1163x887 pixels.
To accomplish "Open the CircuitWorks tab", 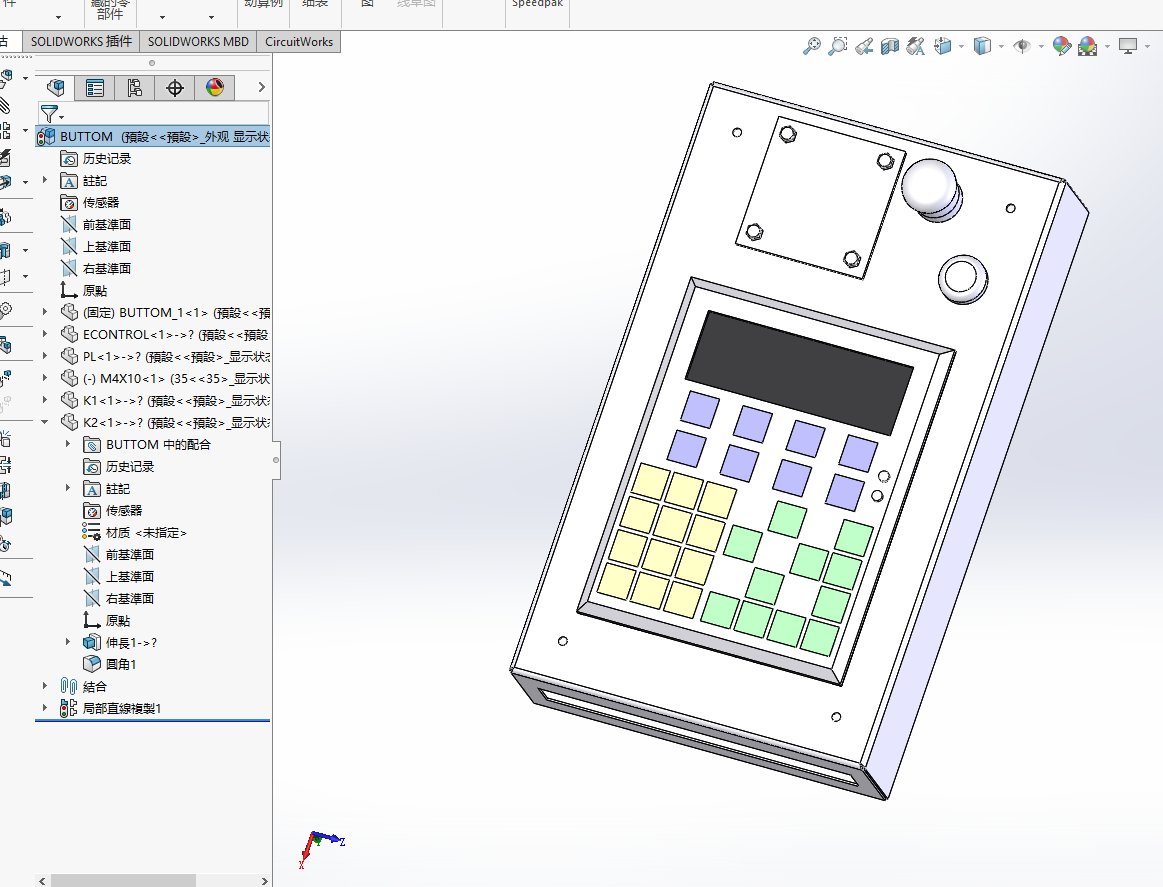I will 299,42.
